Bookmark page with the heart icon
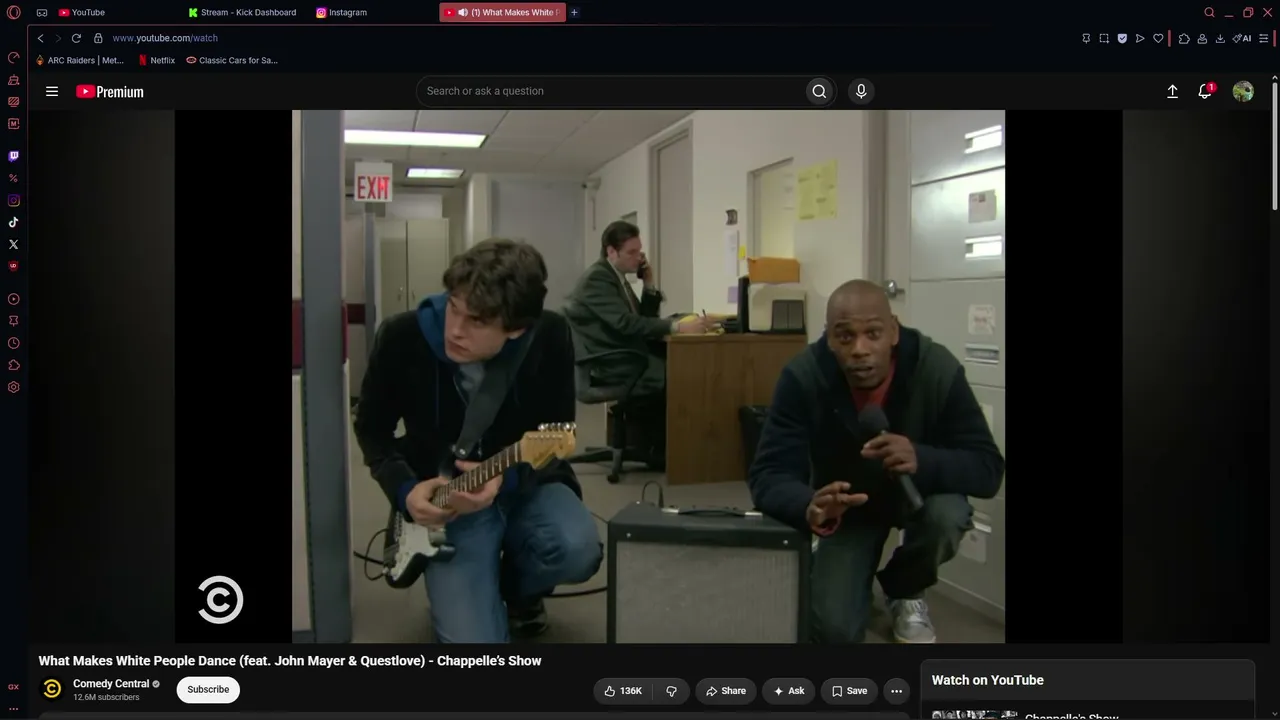 click(x=1158, y=38)
